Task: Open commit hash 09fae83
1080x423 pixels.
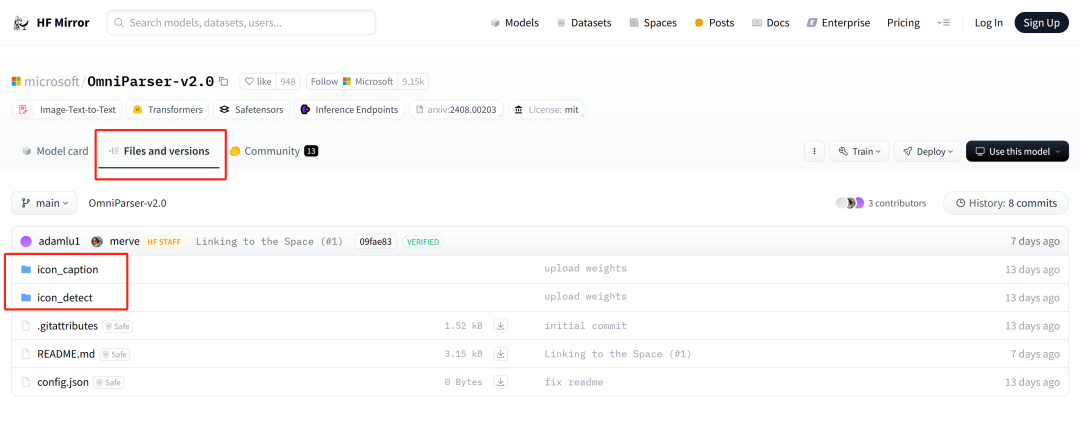Action: coord(375,241)
